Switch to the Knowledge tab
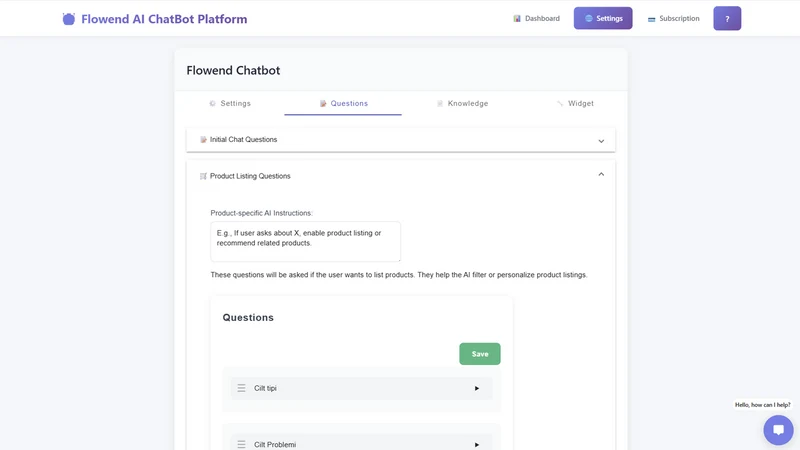 click(x=462, y=103)
